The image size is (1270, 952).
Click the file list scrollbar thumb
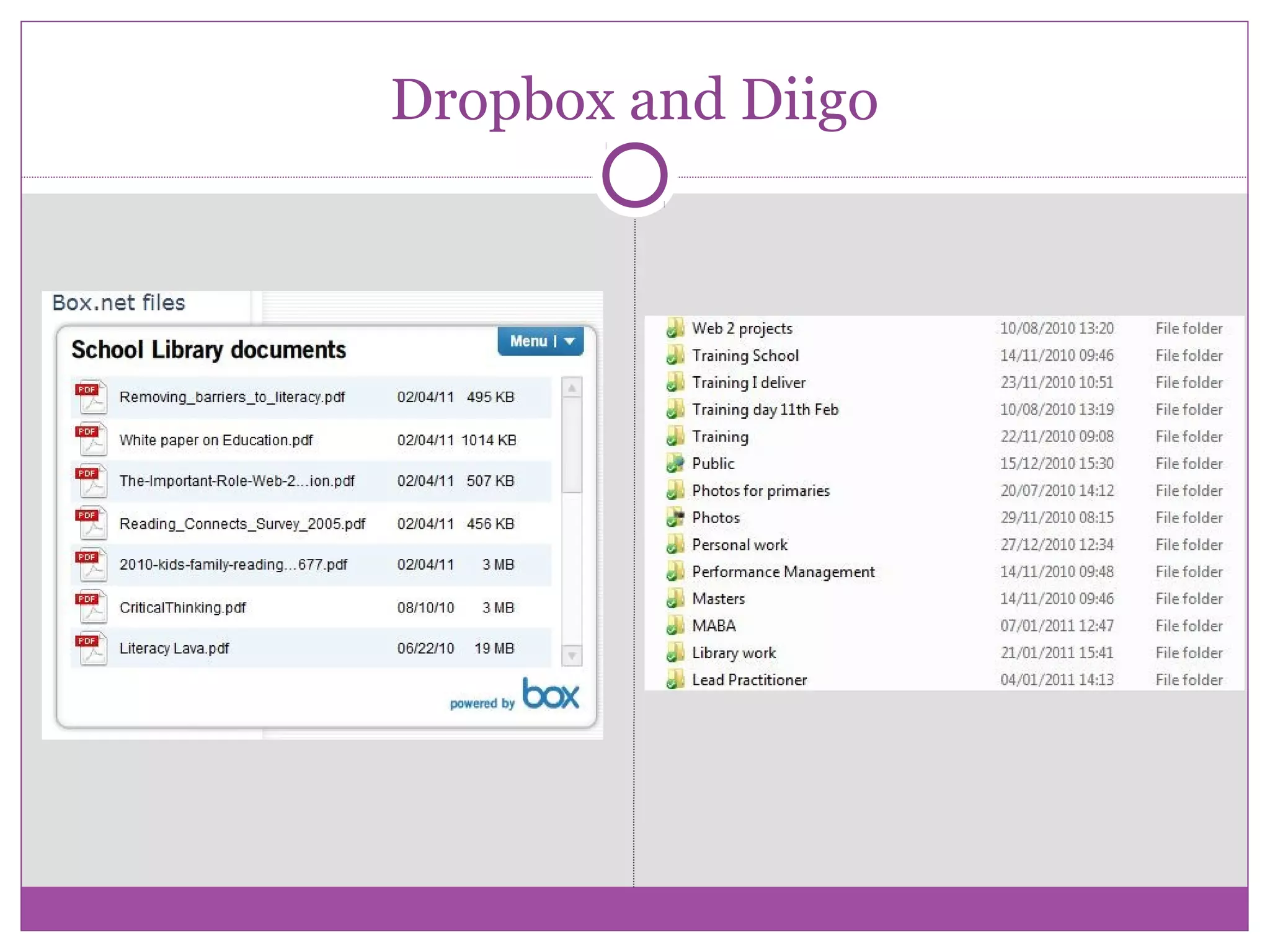572,446
